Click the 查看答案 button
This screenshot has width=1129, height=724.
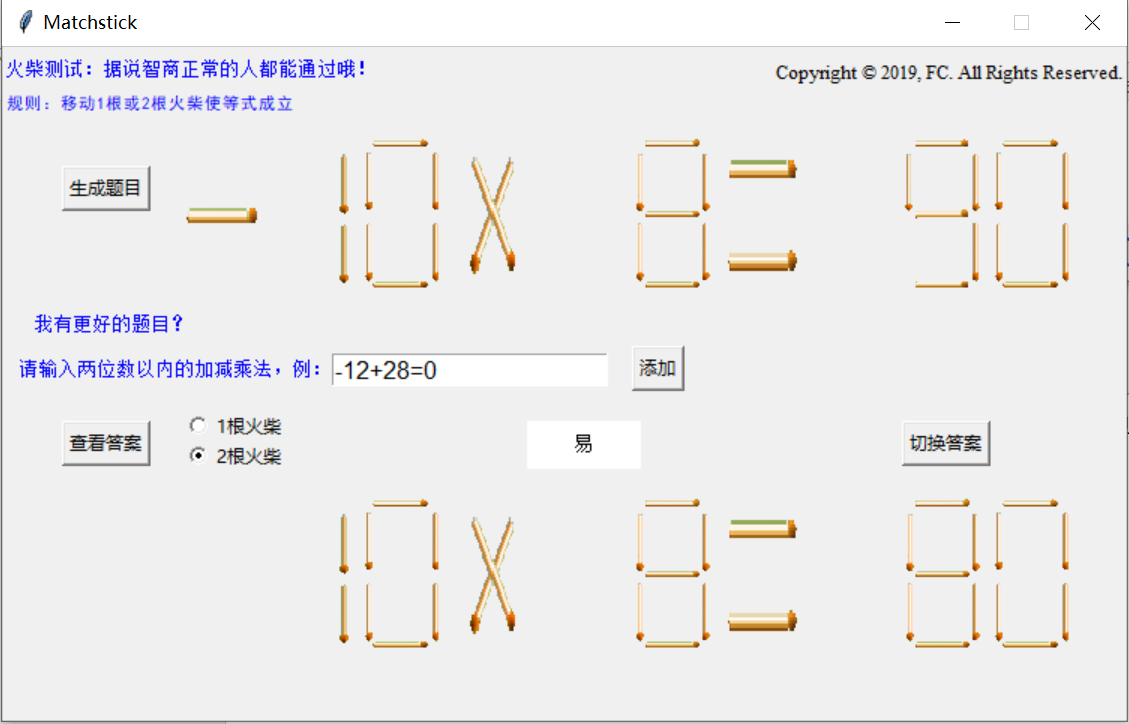(106, 443)
